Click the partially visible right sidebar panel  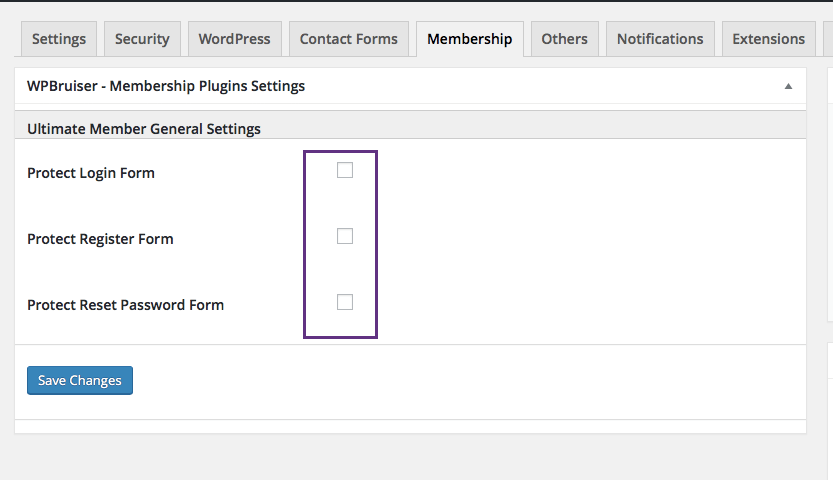(830, 200)
